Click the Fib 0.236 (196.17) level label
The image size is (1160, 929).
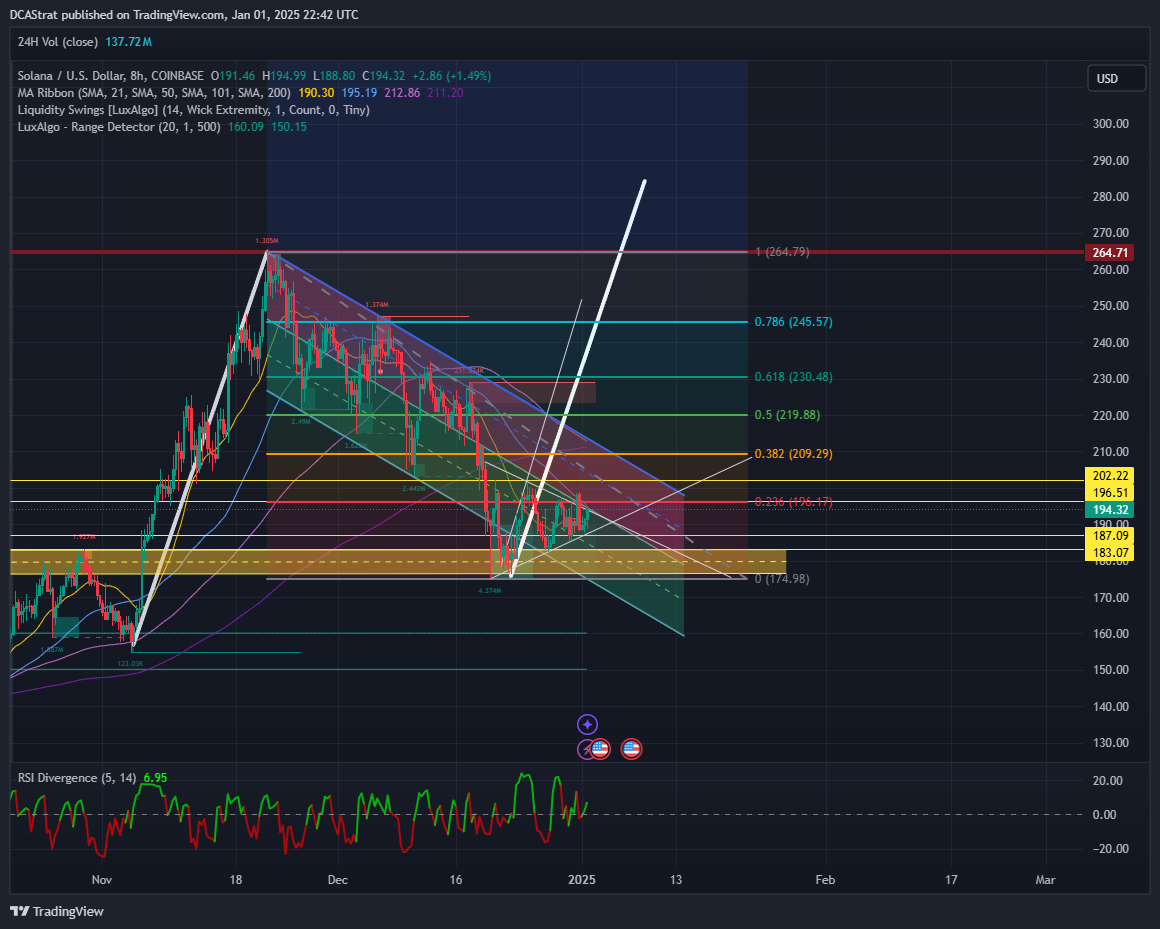point(793,502)
